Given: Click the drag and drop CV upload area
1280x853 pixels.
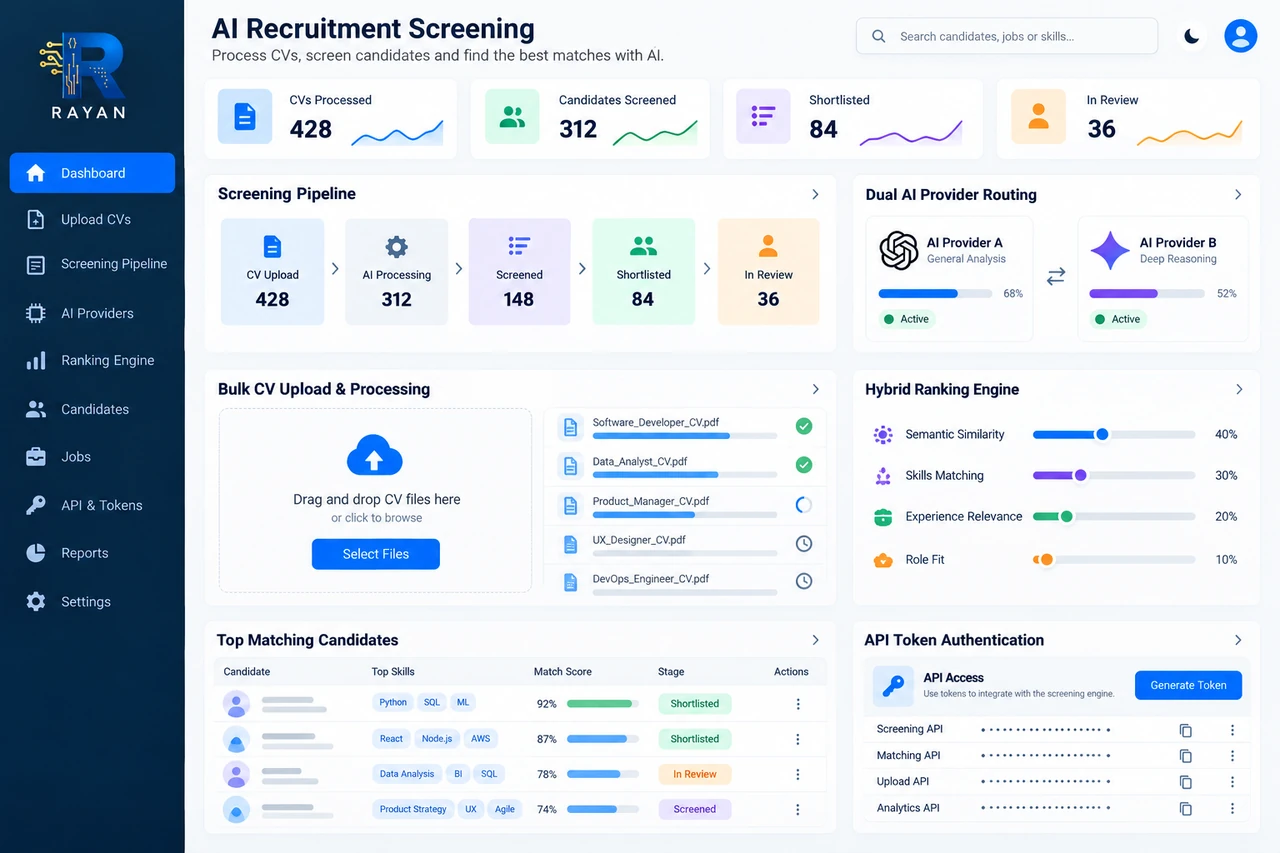Looking at the screenshot, I should point(375,500).
